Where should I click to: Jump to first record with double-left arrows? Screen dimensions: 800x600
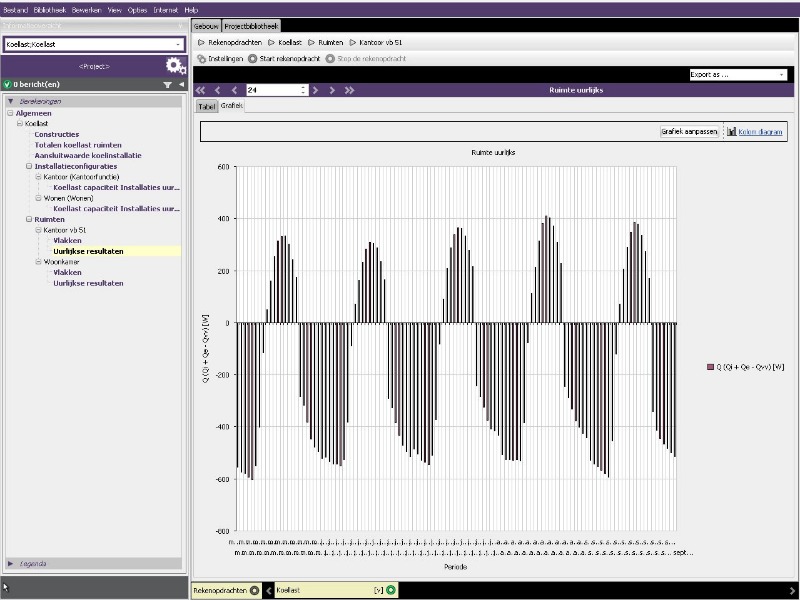click(200, 90)
